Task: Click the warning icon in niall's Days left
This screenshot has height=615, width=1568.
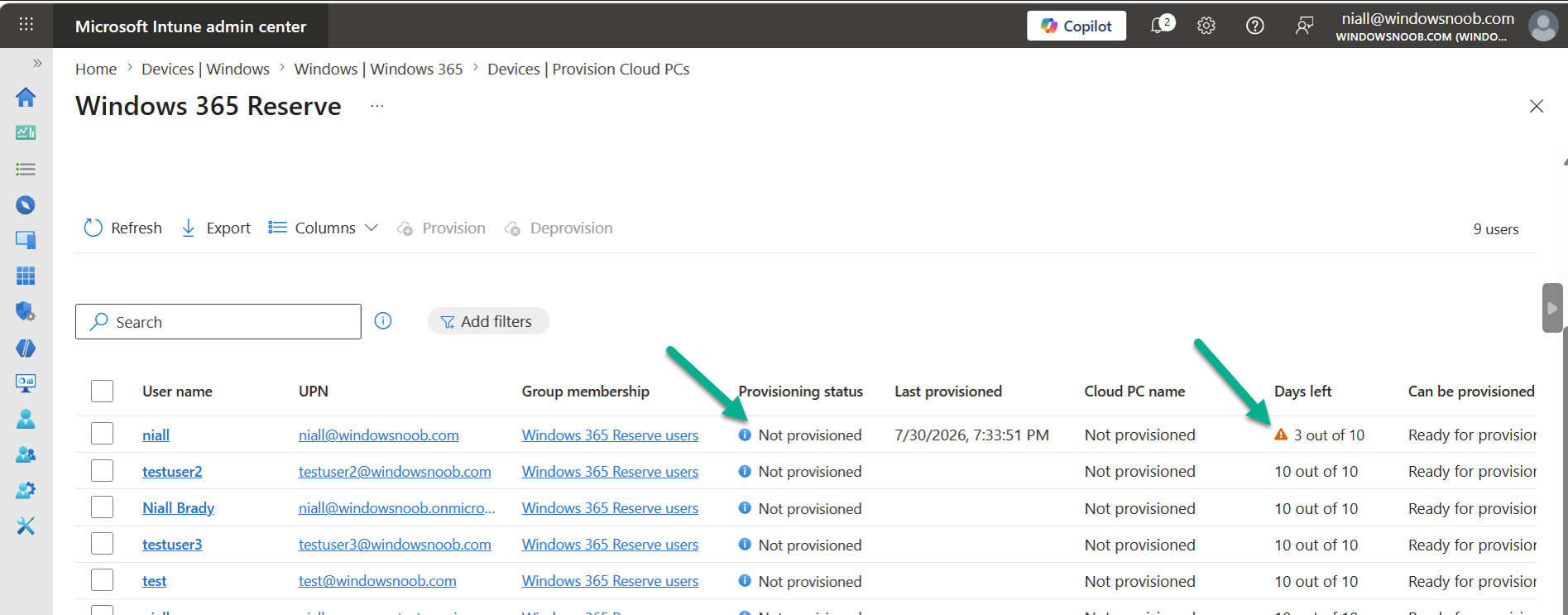Action: (1281, 435)
